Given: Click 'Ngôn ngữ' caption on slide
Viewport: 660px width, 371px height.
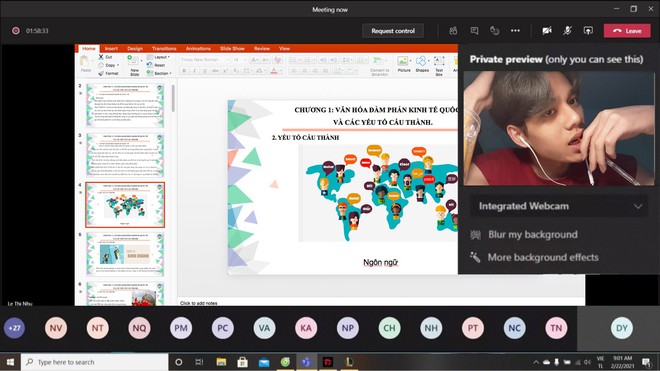Looking at the screenshot, I should (x=381, y=262).
